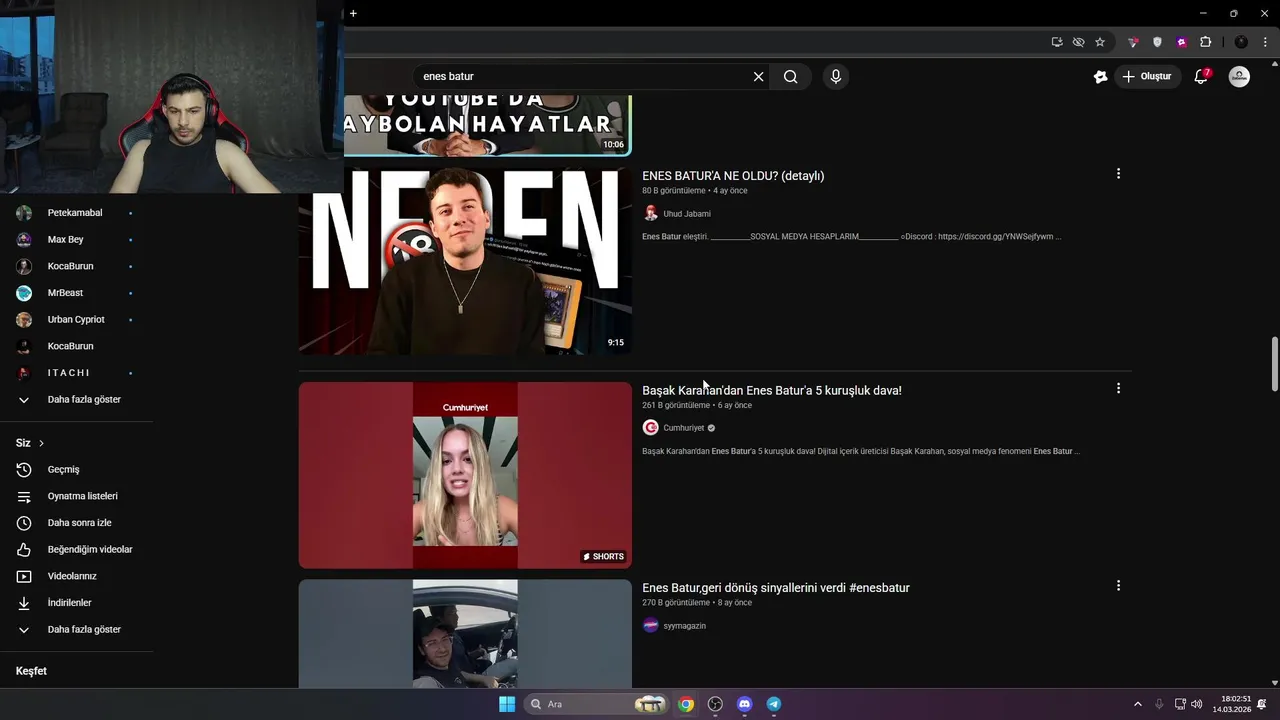This screenshot has height=720, width=1280.
Task: Open the YouTube account avatar menu
Action: pos(1239,76)
